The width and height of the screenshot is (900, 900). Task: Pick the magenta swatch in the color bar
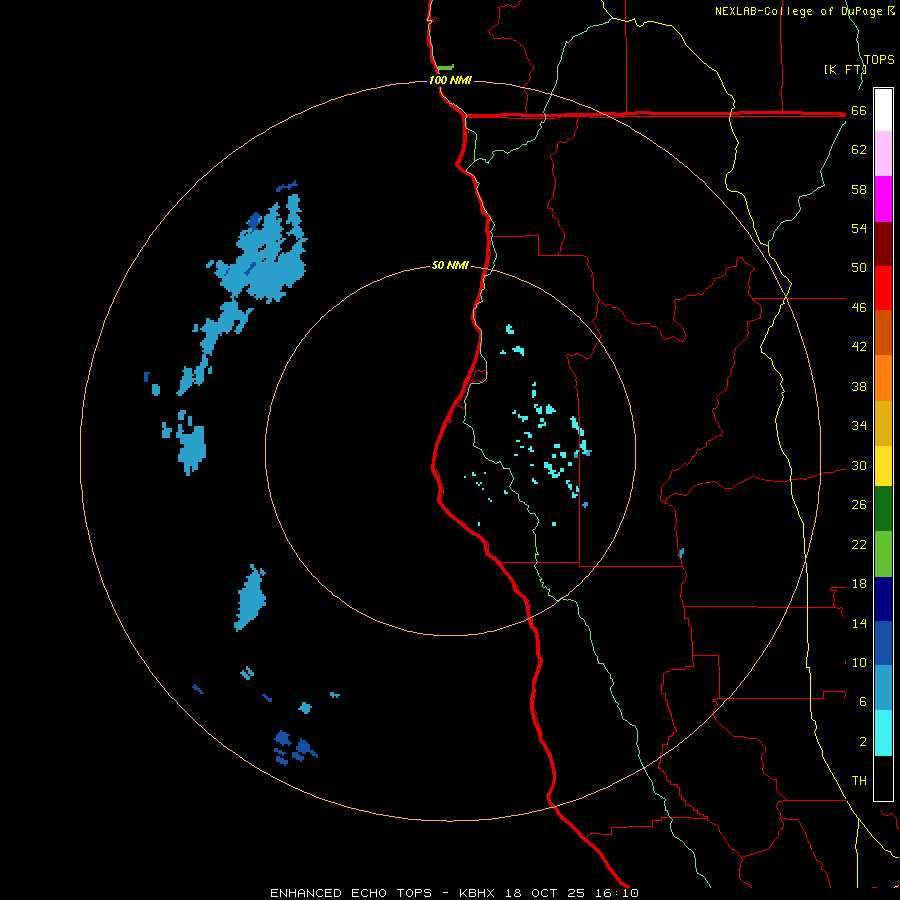tap(883, 199)
